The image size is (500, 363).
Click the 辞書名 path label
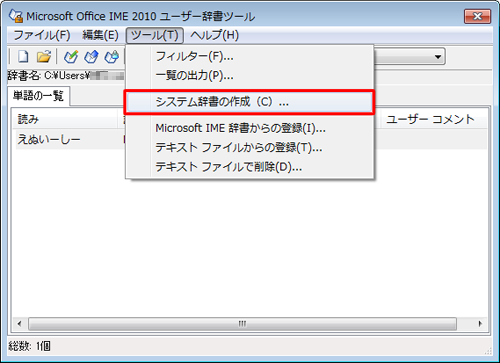(66, 76)
